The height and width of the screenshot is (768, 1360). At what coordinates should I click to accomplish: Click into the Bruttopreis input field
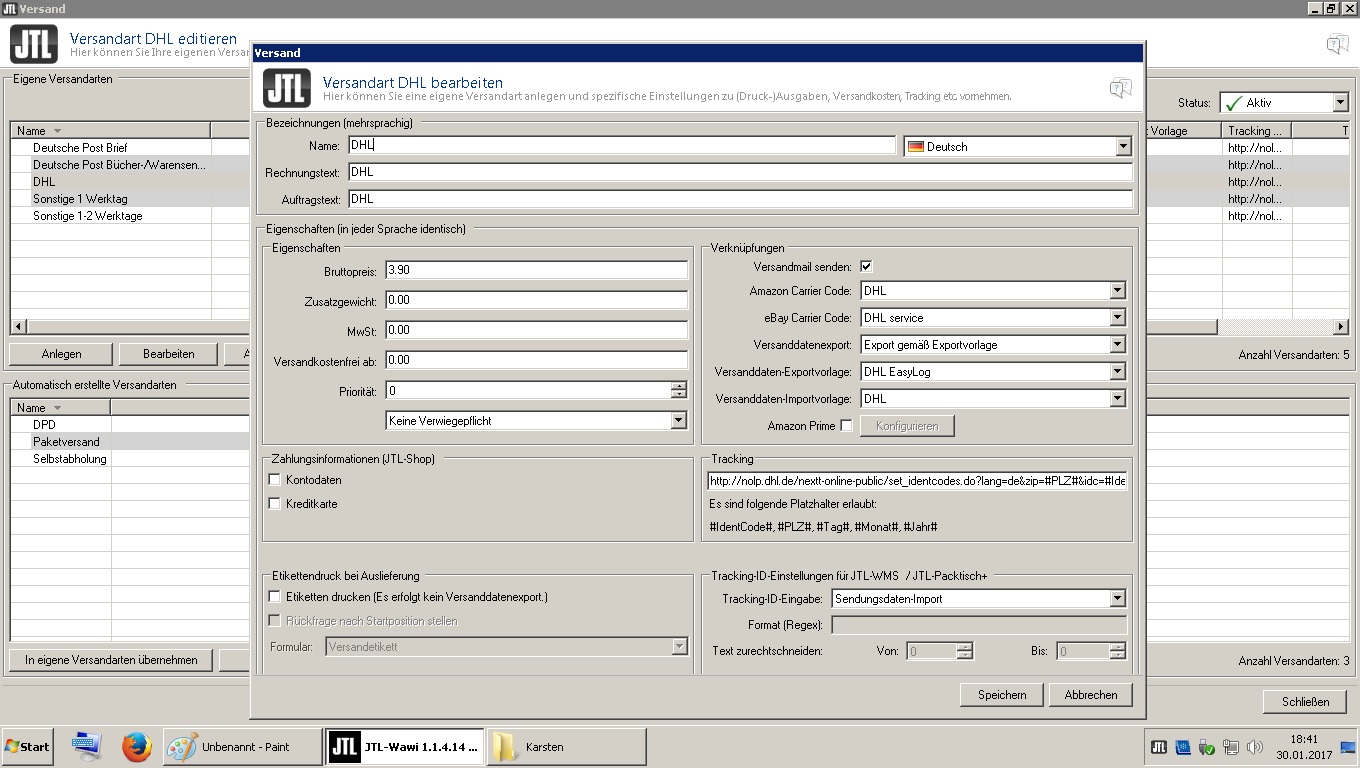pyautogui.click(x=535, y=270)
